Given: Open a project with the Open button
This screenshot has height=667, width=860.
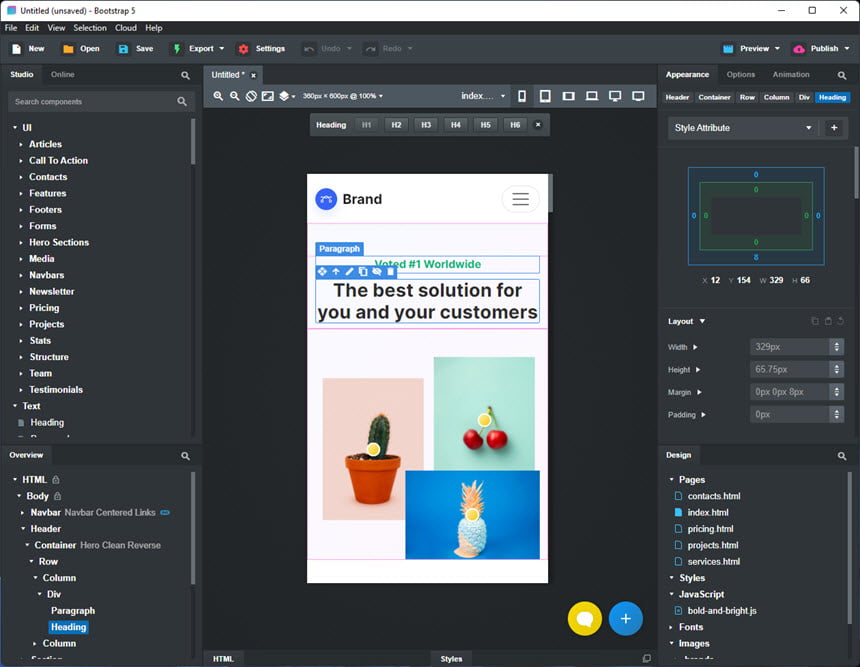Looking at the screenshot, I should (81, 49).
